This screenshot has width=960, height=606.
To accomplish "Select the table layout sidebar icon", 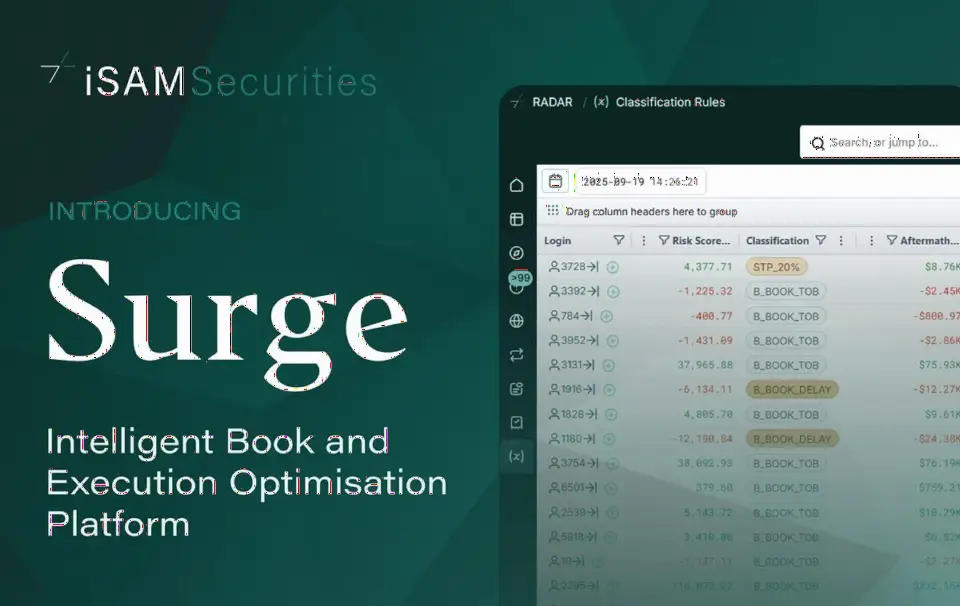I will click(516, 219).
